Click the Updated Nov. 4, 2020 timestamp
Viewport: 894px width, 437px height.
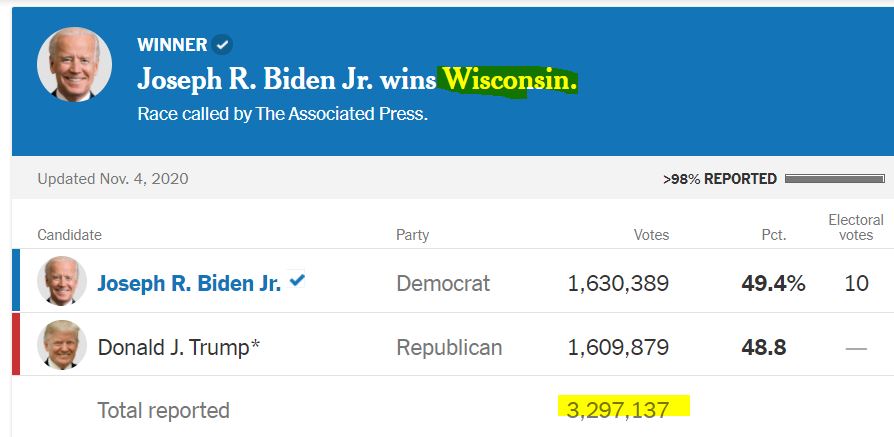(112, 179)
